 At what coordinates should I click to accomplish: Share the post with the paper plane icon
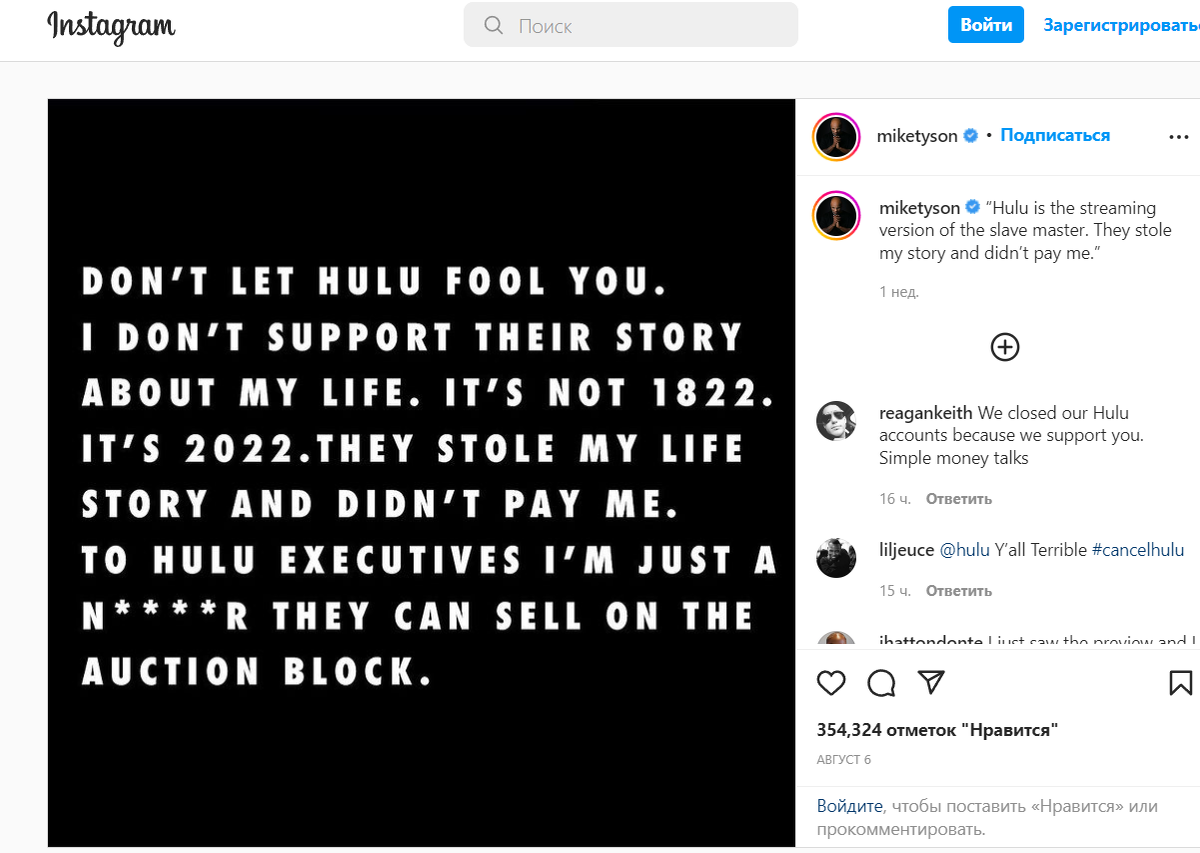(x=931, y=683)
